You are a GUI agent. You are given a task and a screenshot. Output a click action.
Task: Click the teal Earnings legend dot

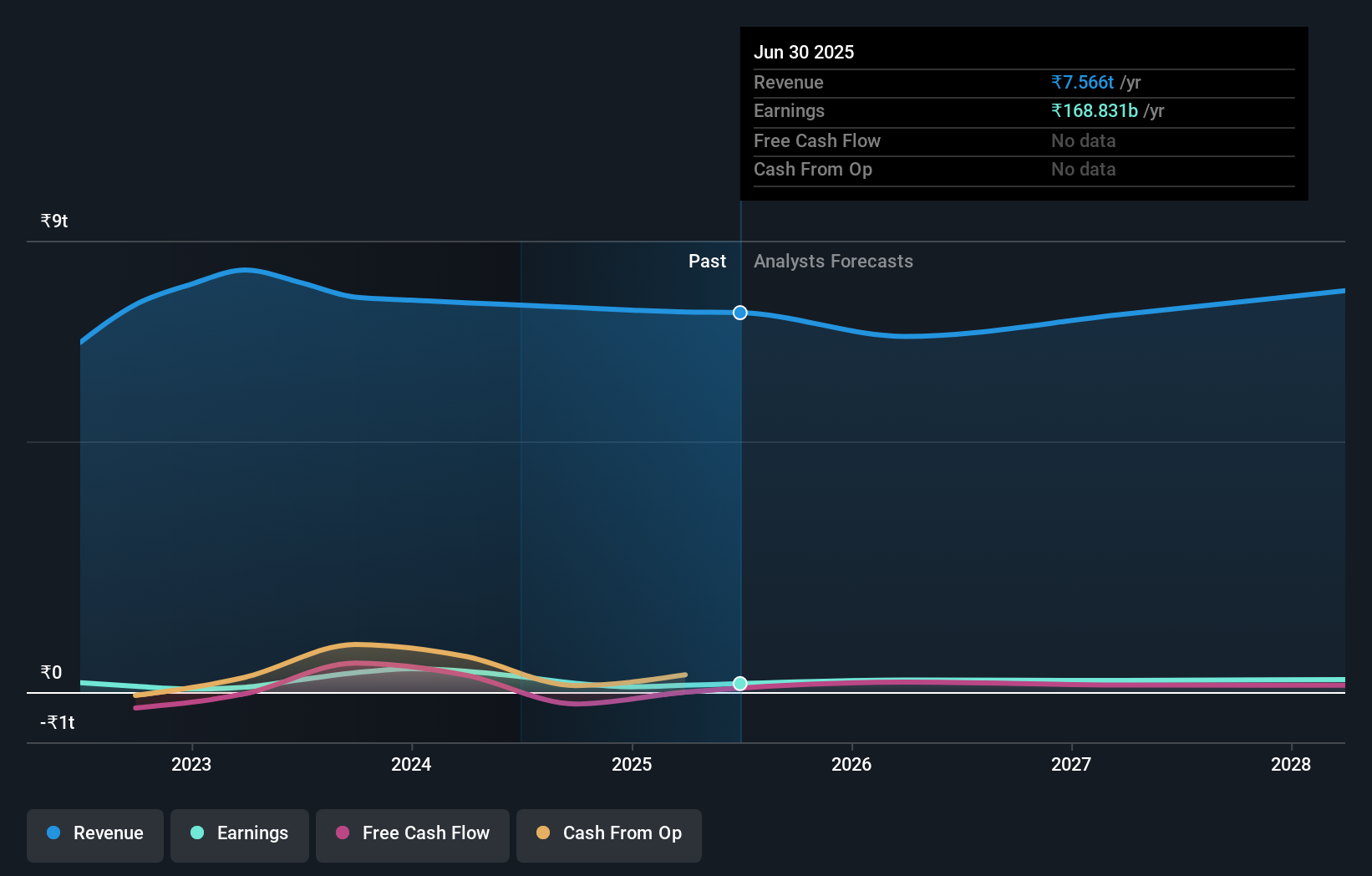click(x=197, y=833)
